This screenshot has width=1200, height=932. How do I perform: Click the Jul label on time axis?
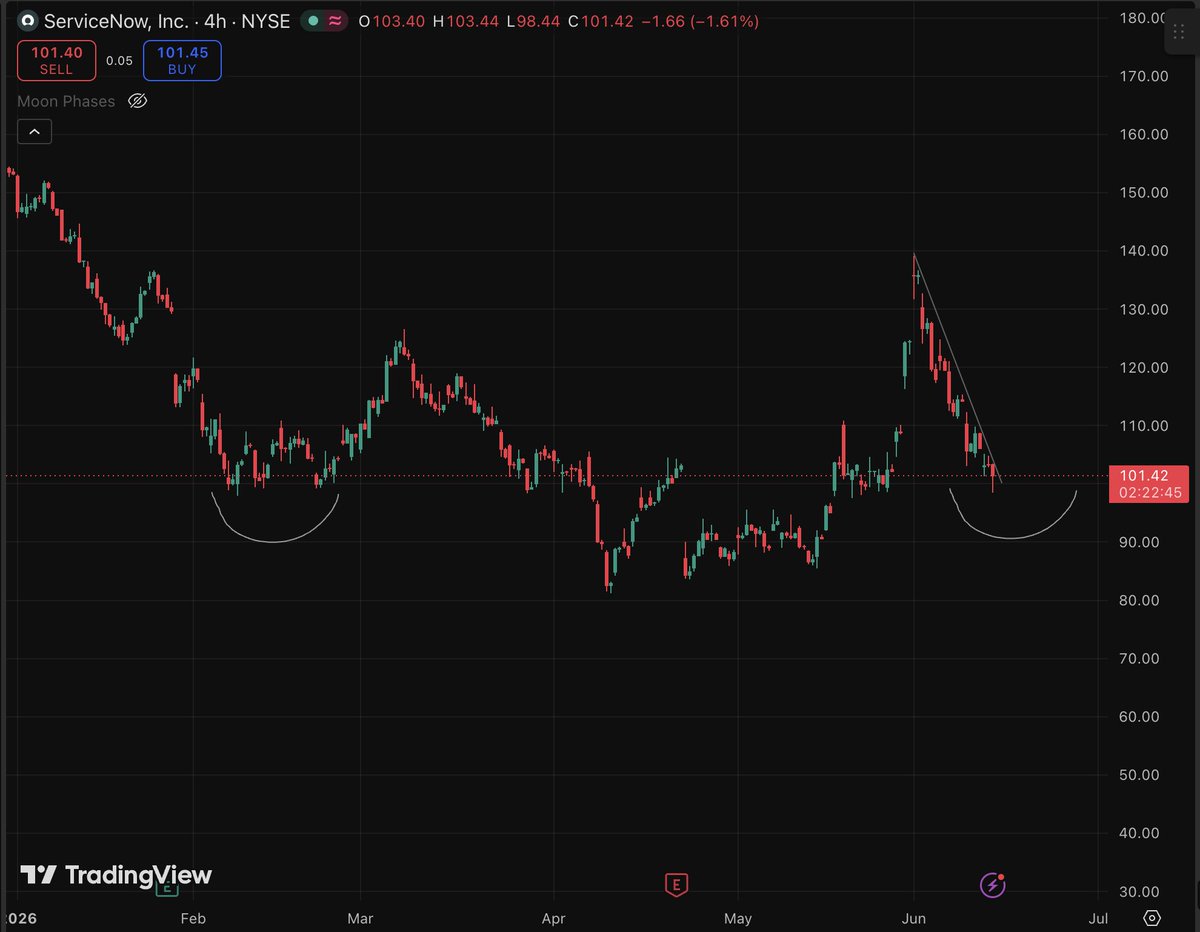pyautogui.click(x=1097, y=918)
